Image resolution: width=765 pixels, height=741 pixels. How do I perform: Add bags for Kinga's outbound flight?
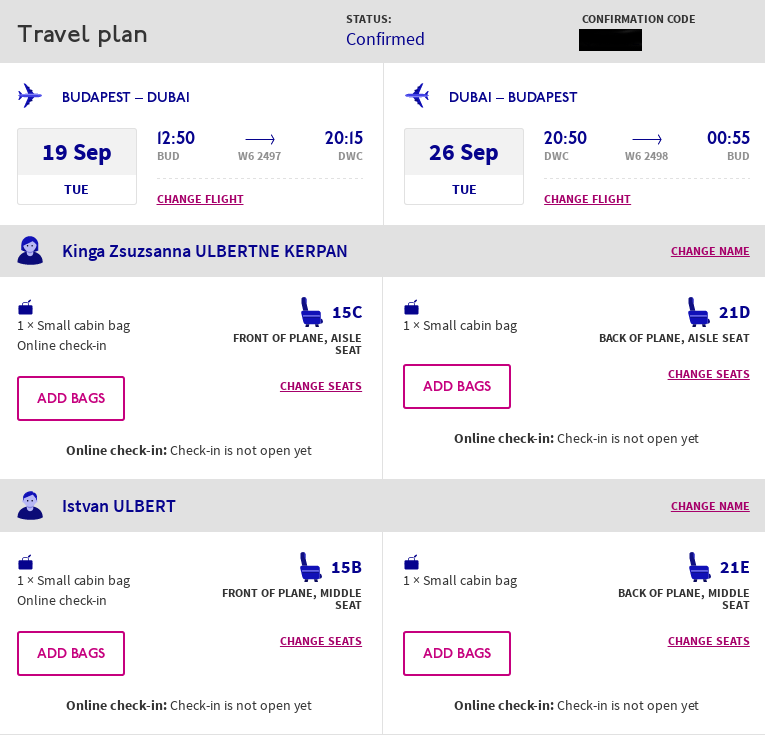[71, 398]
